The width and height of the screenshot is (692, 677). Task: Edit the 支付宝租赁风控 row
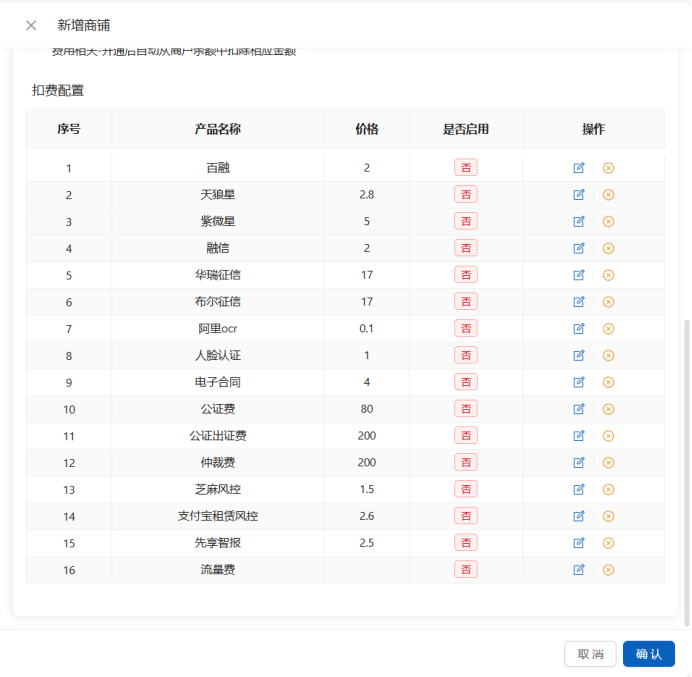point(579,516)
